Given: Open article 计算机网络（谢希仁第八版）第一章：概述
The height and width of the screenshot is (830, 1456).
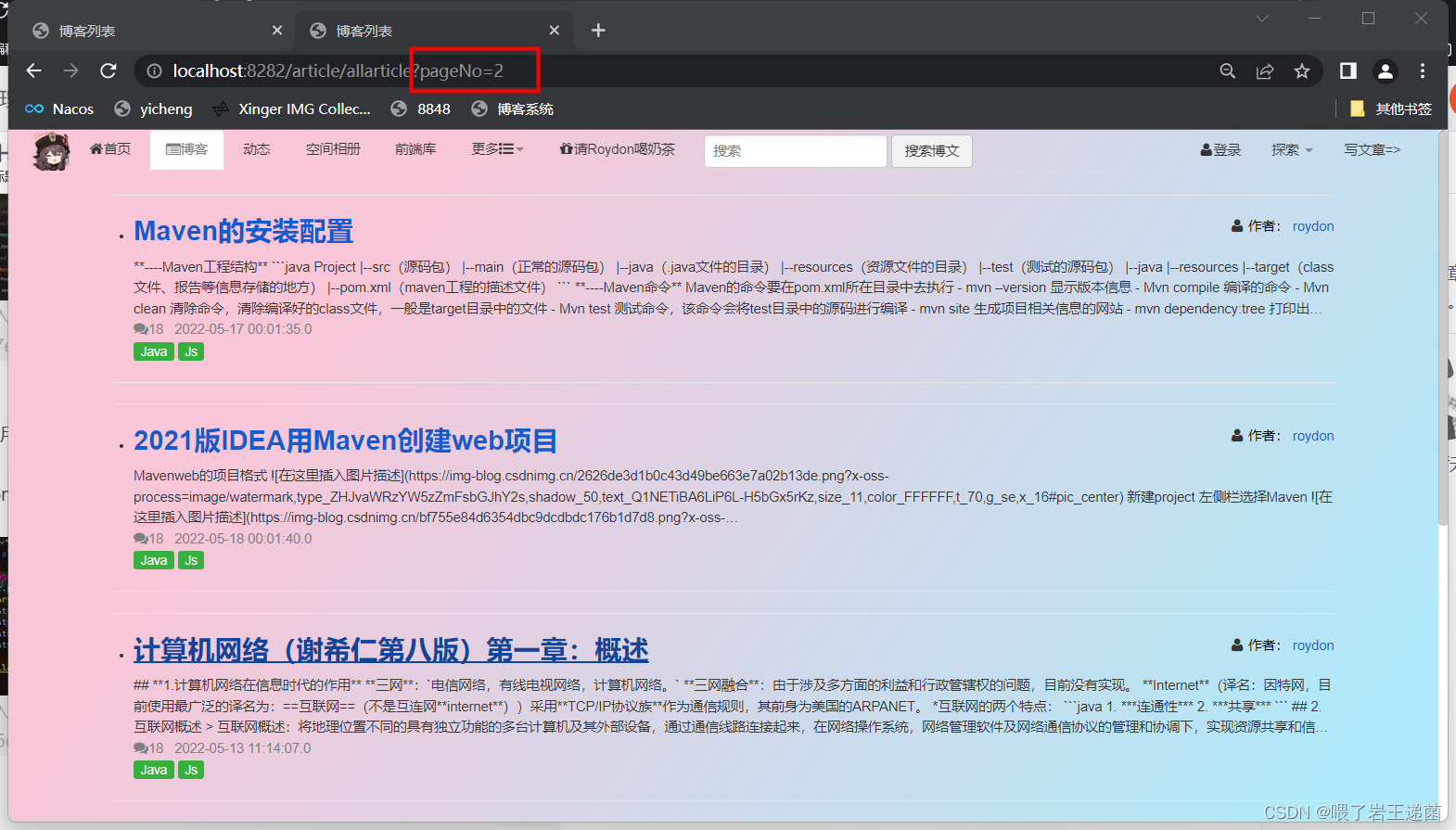Looking at the screenshot, I should tap(391, 650).
